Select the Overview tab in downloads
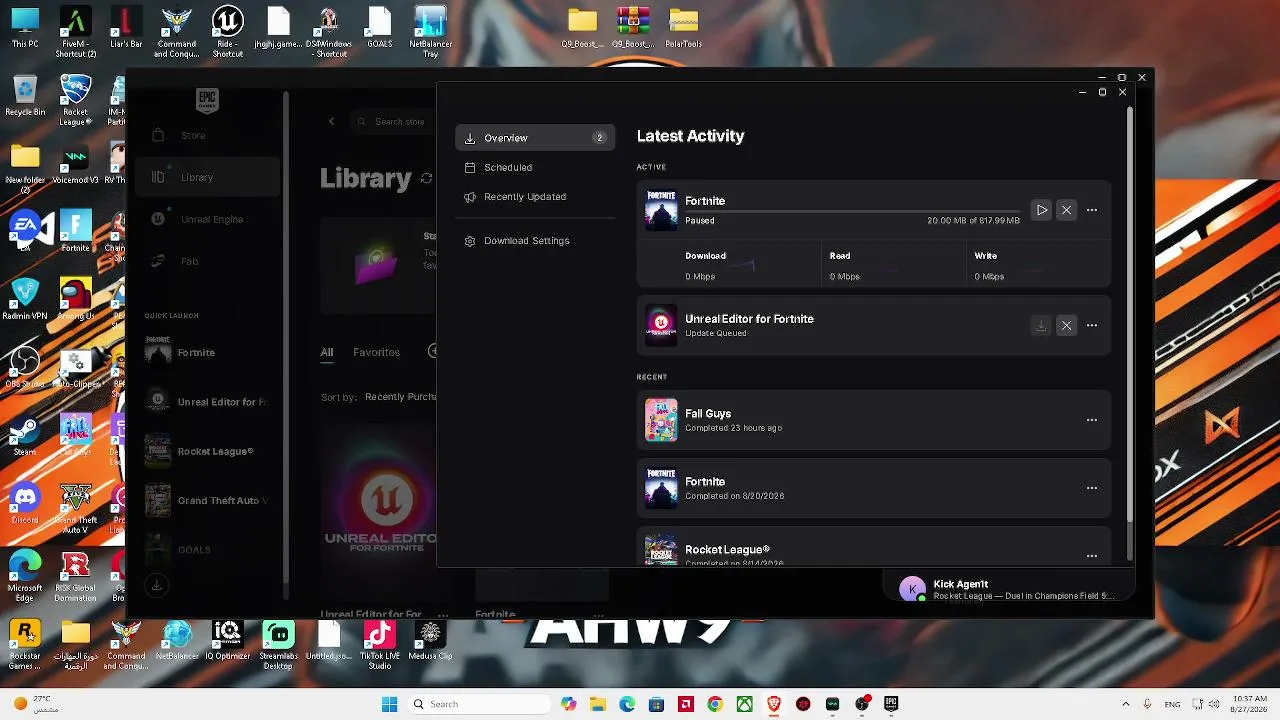Image resolution: width=1280 pixels, height=720 pixels. 535,138
